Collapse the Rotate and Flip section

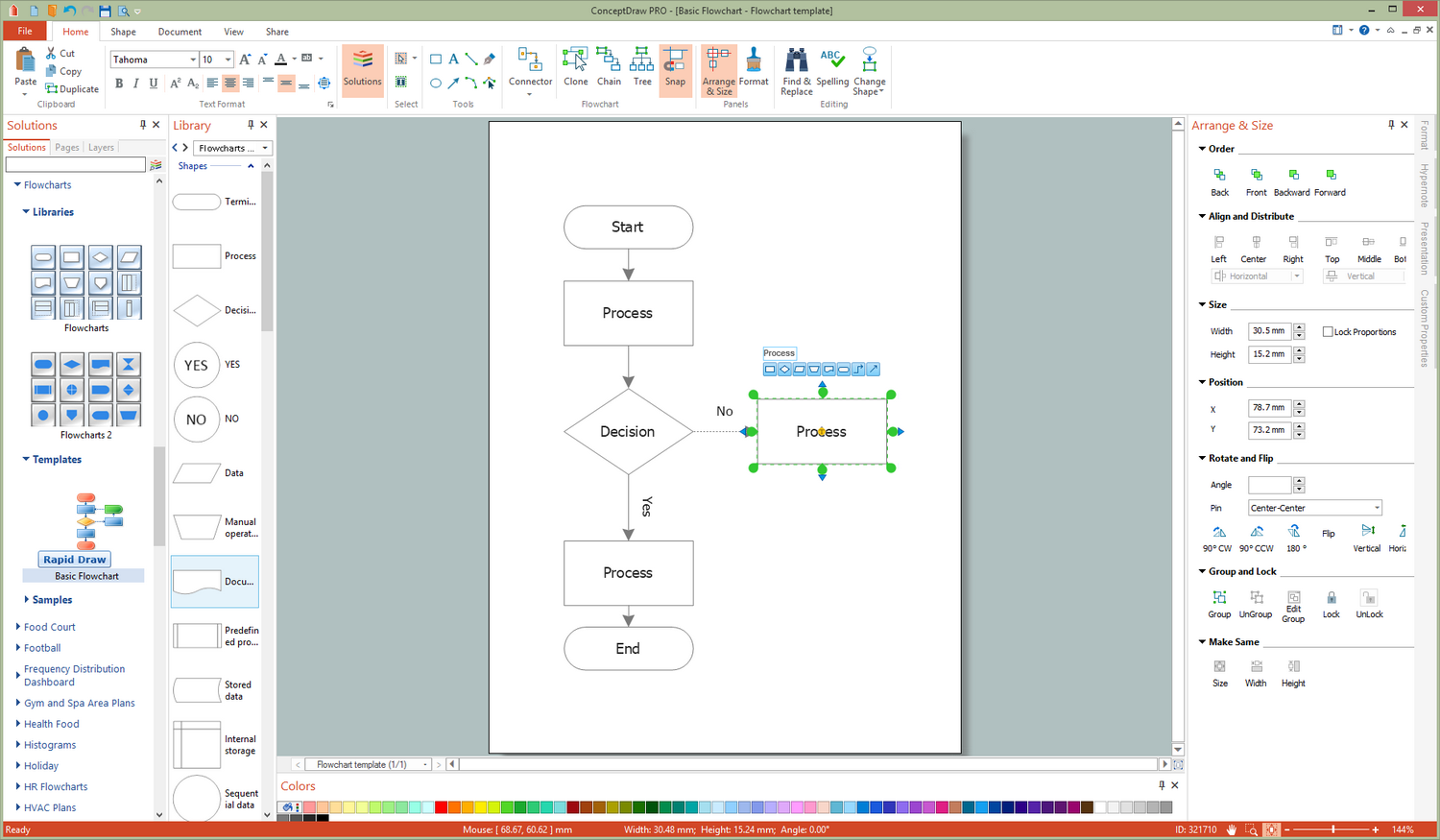click(1202, 458)
